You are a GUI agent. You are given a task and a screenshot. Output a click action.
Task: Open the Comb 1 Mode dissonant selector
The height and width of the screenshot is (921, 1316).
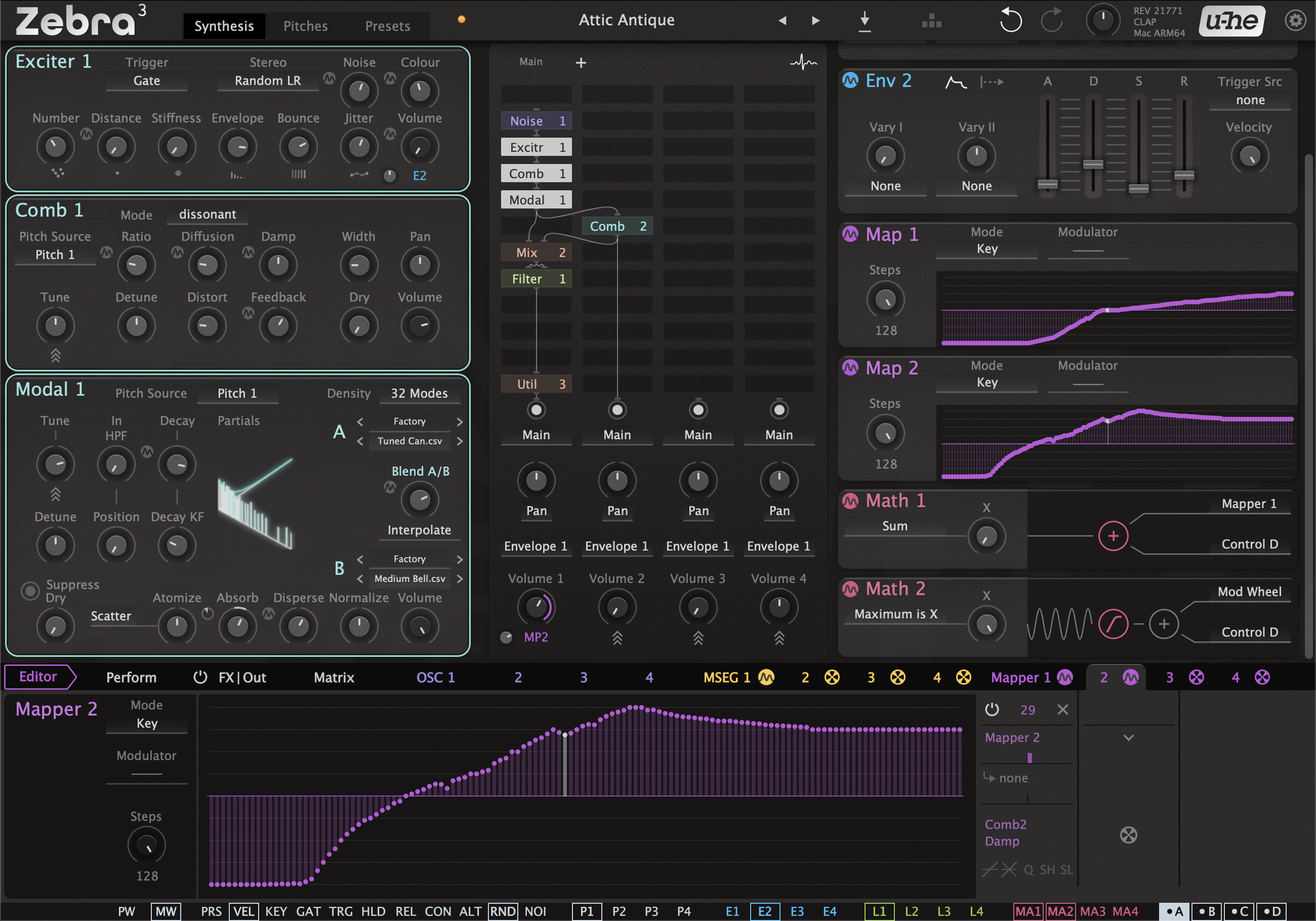coord(207,214)
